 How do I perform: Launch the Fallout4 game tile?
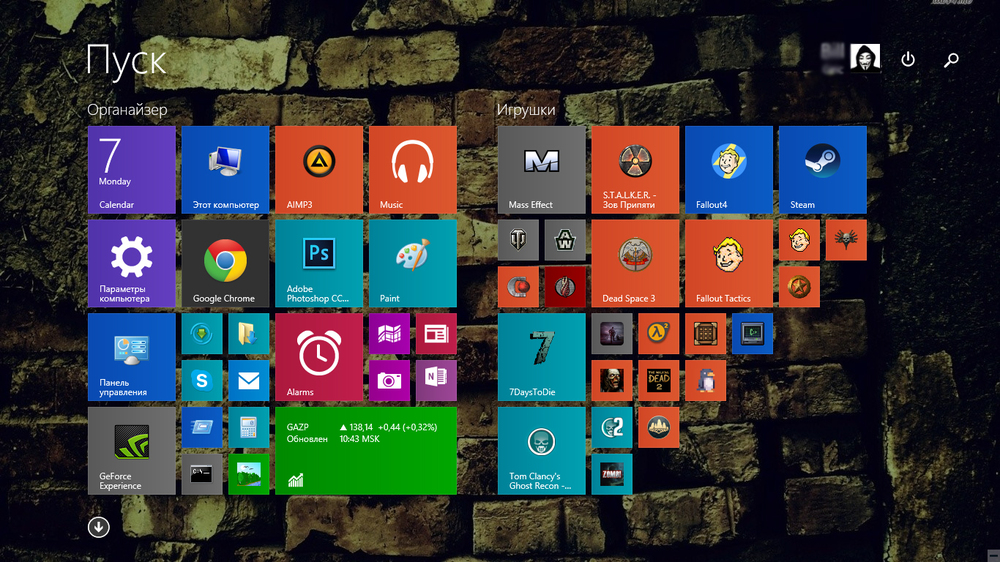click(x=728, y=169)
